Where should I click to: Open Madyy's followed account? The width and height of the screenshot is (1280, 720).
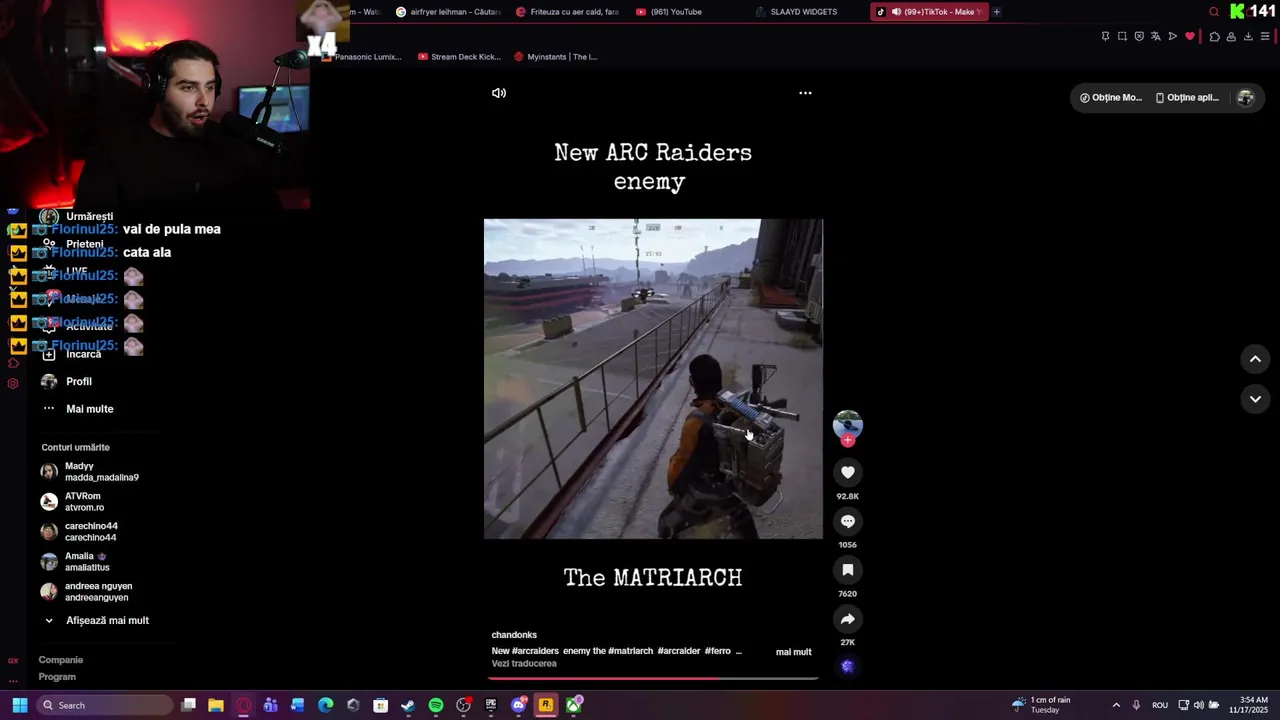pos(90,472)
